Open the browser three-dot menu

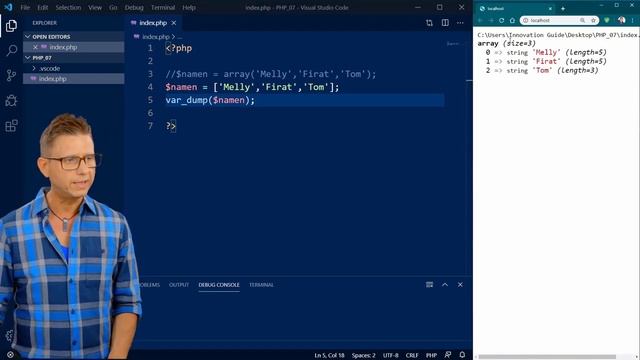633,20
